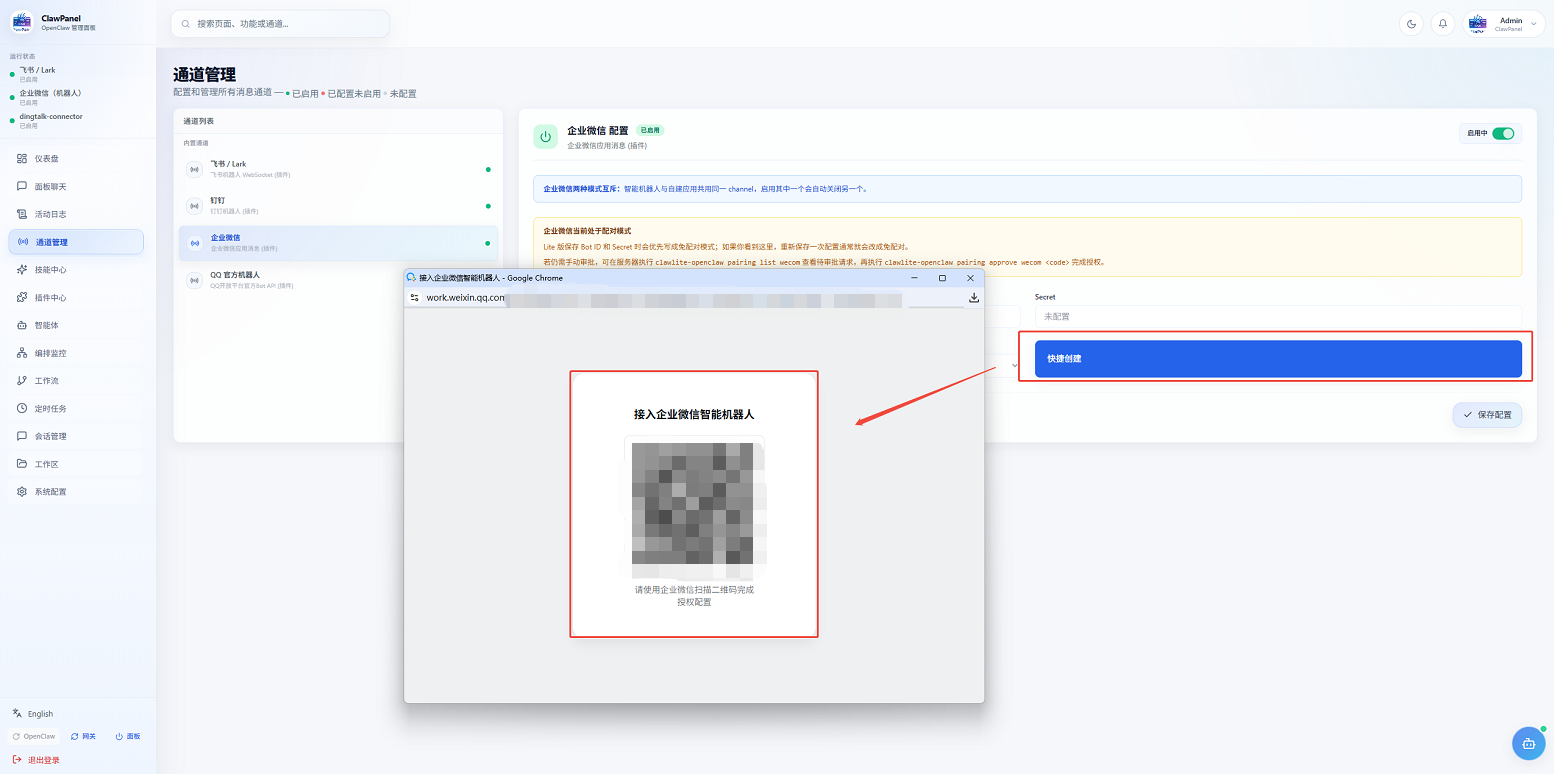Click the Admin avatar image
This screenshot has height=774, width=1554.
tap(1477, 24)
